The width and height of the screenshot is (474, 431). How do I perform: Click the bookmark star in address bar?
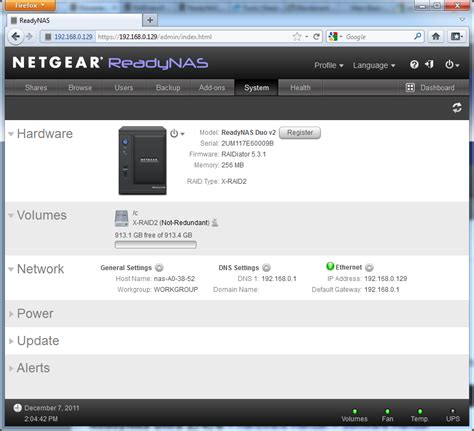pos(297,36)
